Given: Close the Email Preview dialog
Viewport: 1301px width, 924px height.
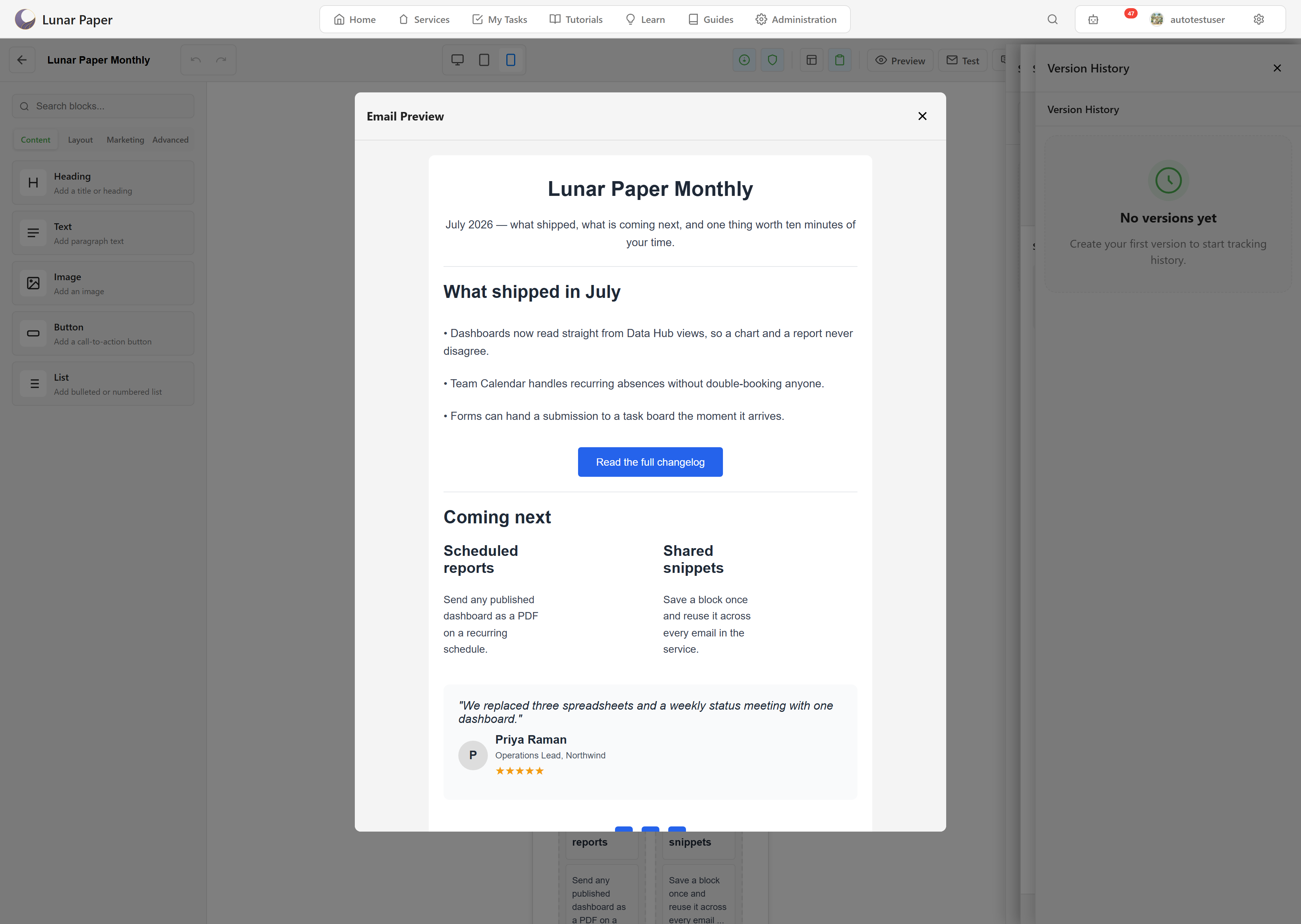Looking at the screenshot, I should [x=922, y=116].
